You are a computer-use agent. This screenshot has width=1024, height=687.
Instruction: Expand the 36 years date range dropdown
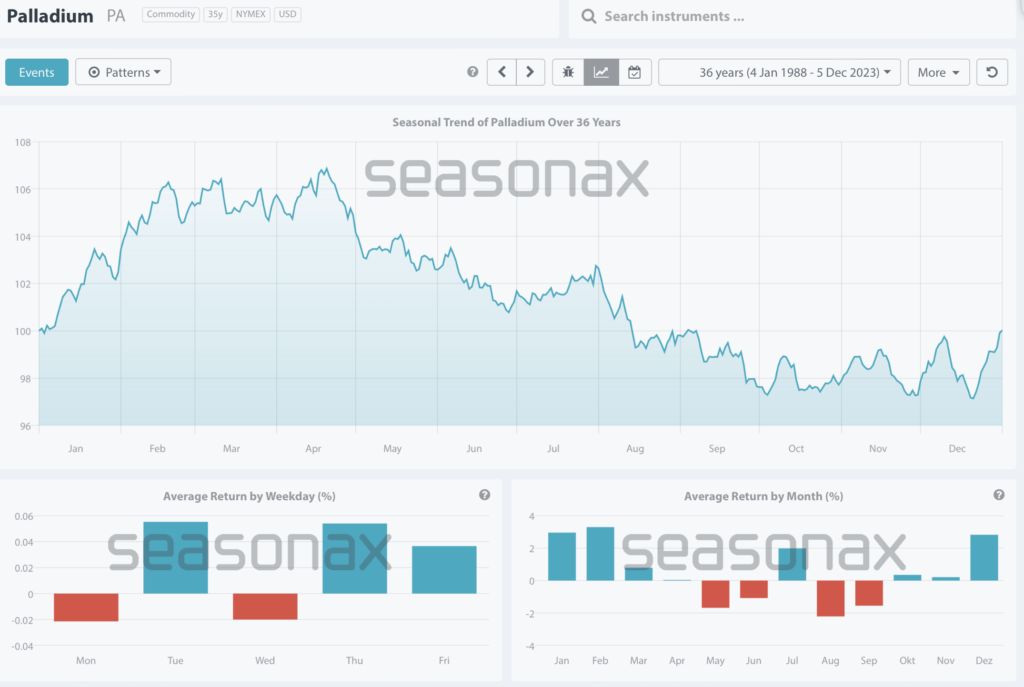coord(779,72)
